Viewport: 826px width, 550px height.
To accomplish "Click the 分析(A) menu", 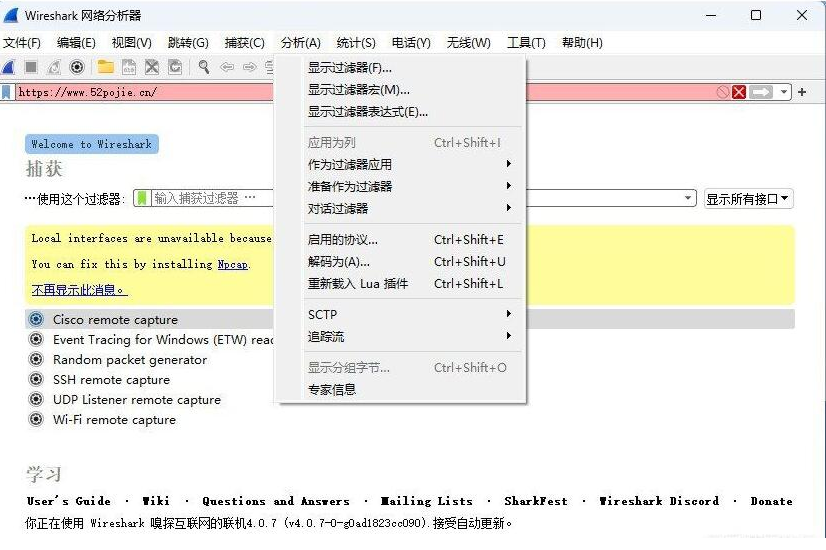I will coord(300,43).
